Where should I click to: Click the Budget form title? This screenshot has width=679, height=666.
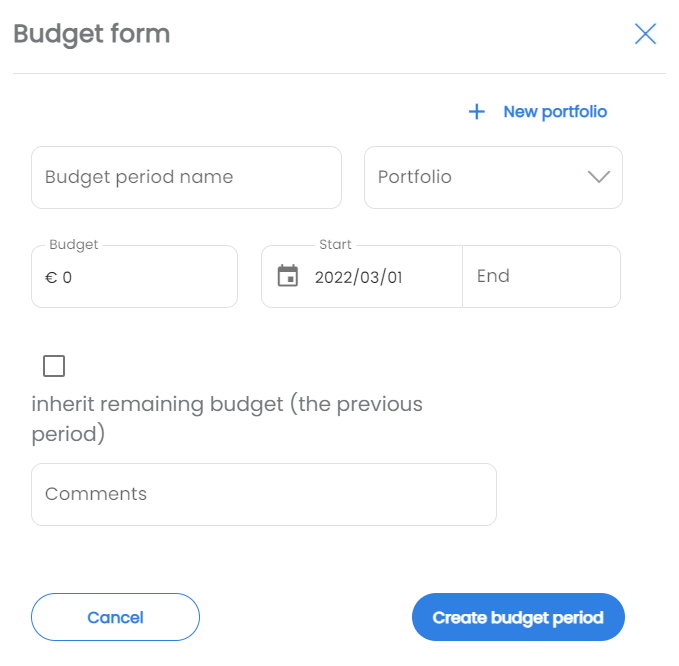click(x=92, y=34)
